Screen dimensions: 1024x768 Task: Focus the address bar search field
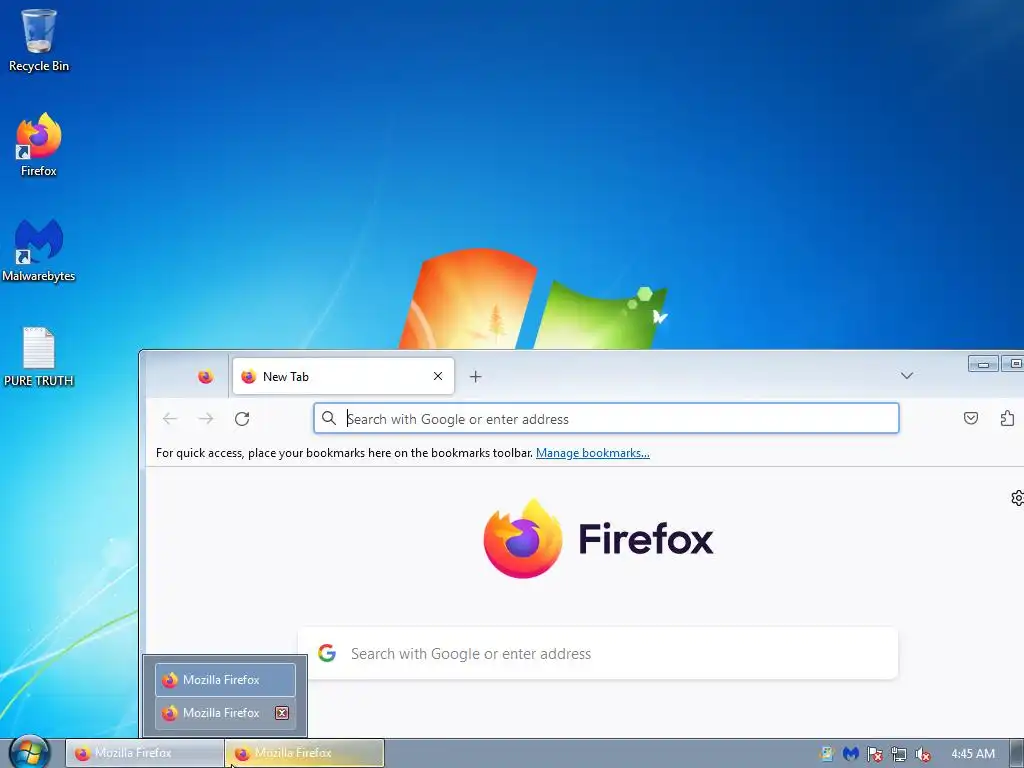click(606, 419)
